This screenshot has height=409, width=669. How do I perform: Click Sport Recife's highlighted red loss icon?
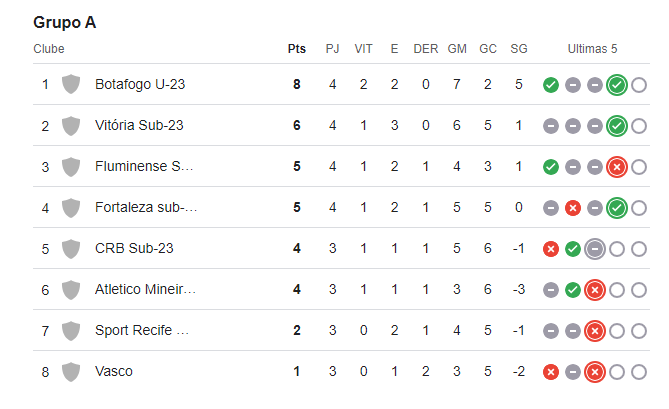(x=595, y=331)
